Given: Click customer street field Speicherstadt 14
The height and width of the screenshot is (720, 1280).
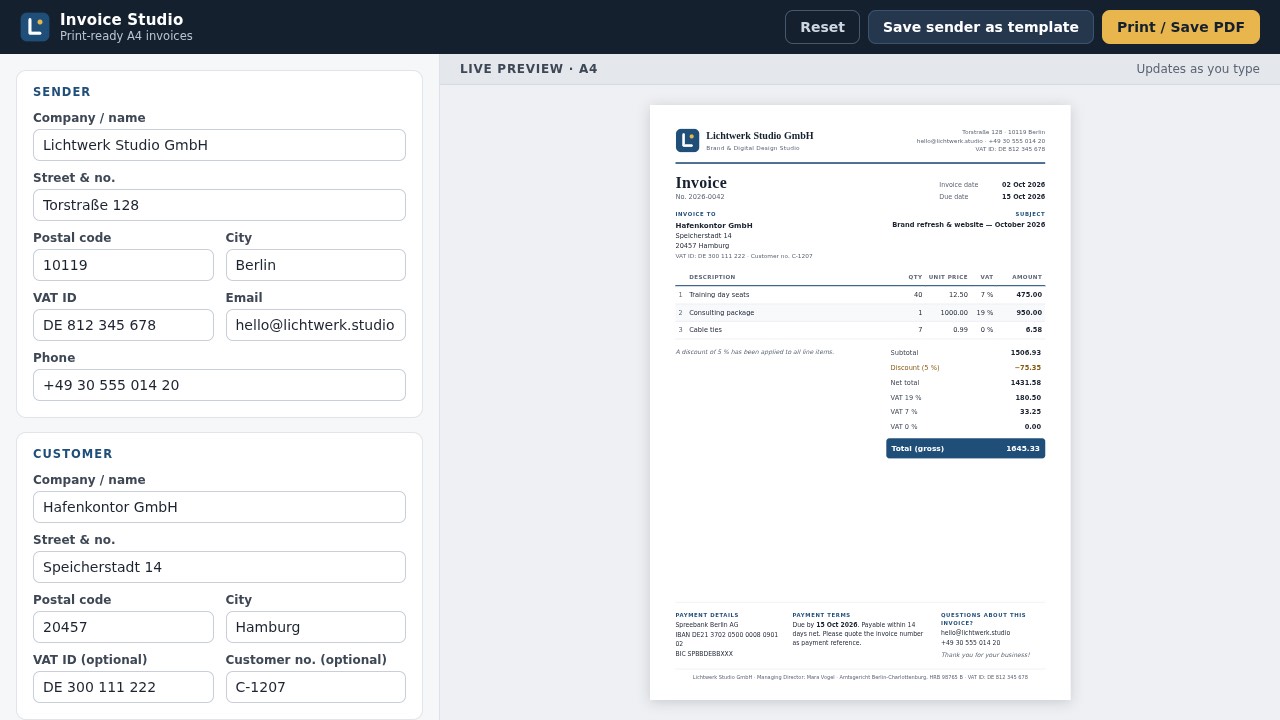Looking at the screenshot, I should (219, 567).
